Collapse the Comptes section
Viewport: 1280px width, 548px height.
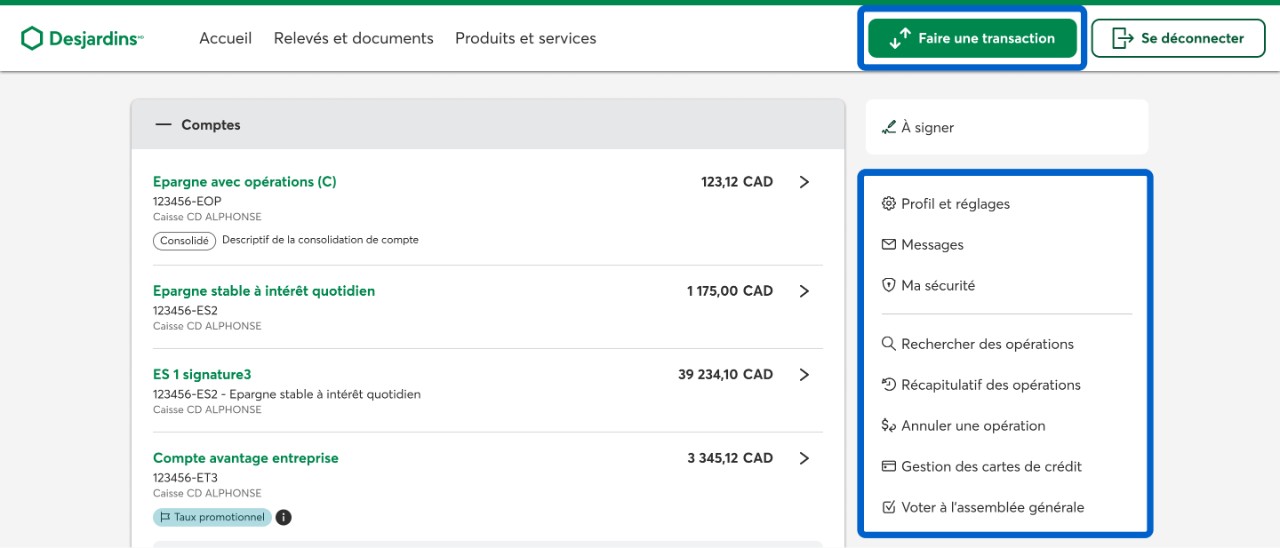(164, 125)
